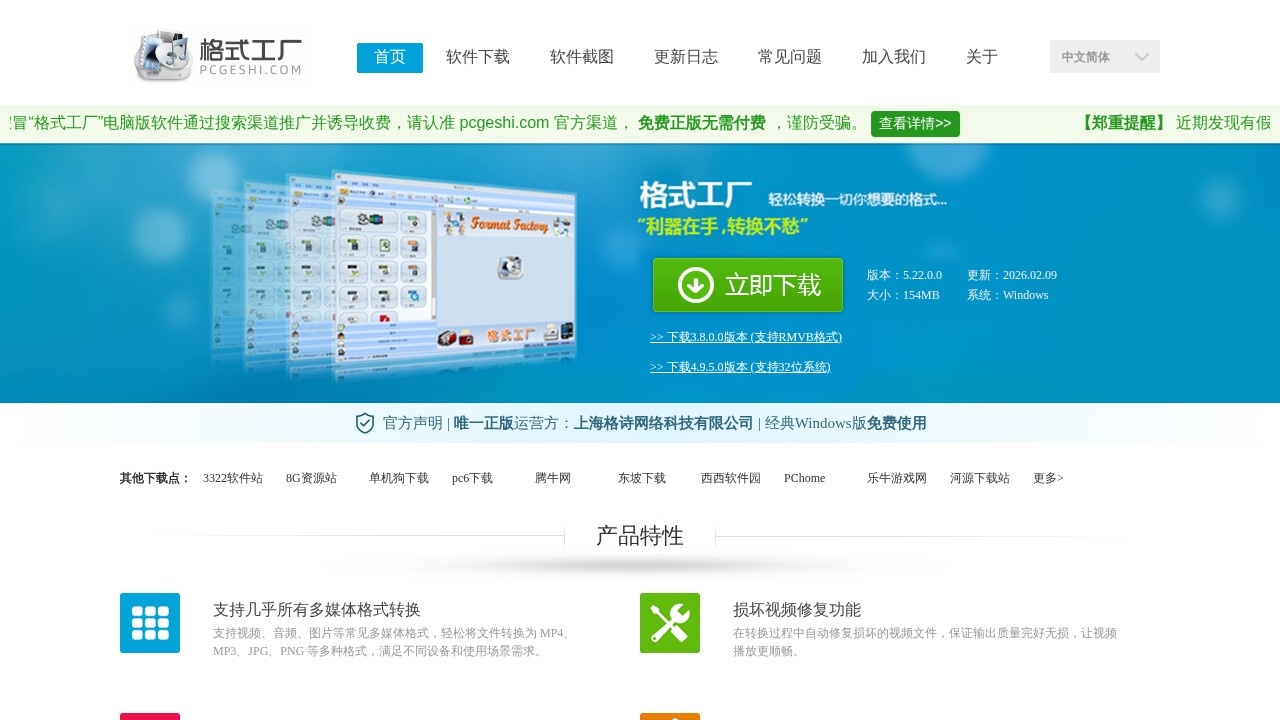Click 支持几乎所有多媒体格式转换 heading

[x=317, y=609]
